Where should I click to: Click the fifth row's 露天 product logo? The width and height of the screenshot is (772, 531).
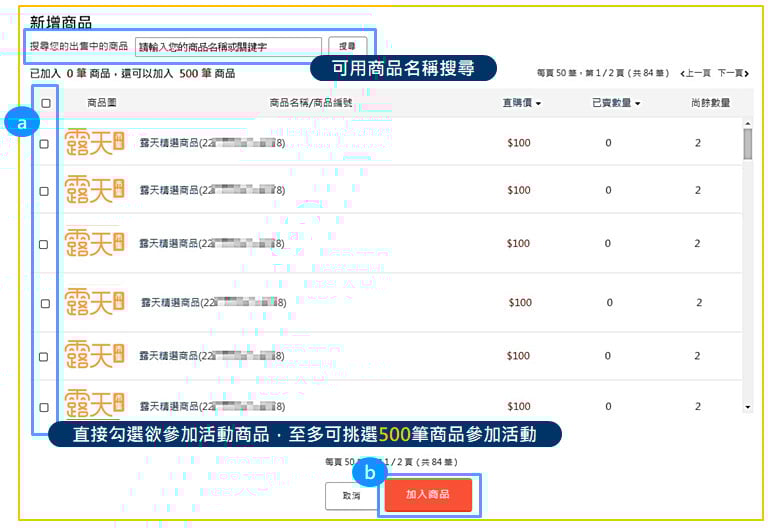pos(95,355)
